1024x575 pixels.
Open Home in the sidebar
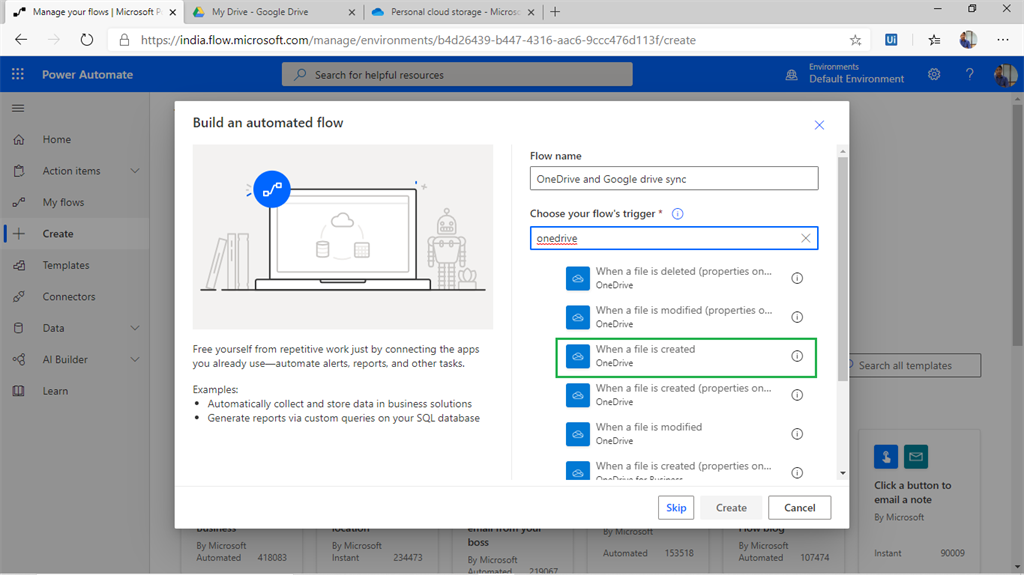coord(57,139)
